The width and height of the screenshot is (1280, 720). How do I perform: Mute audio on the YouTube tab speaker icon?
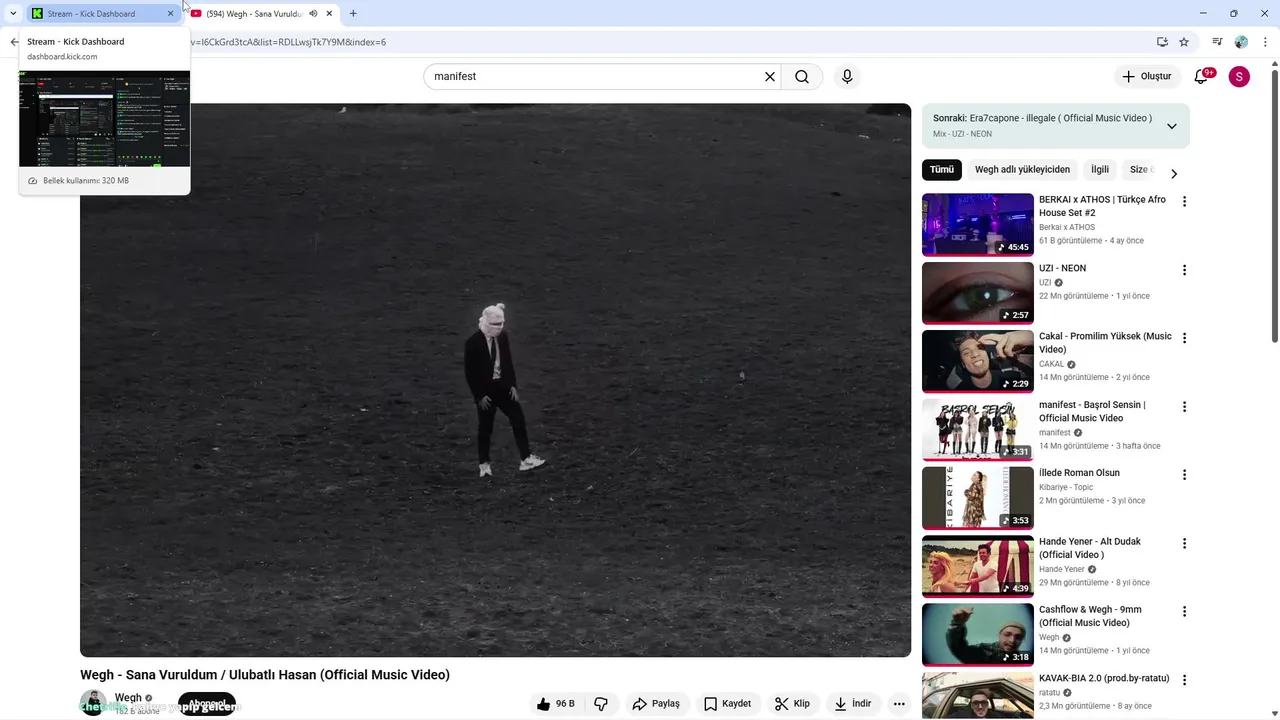tap(313, 13)
